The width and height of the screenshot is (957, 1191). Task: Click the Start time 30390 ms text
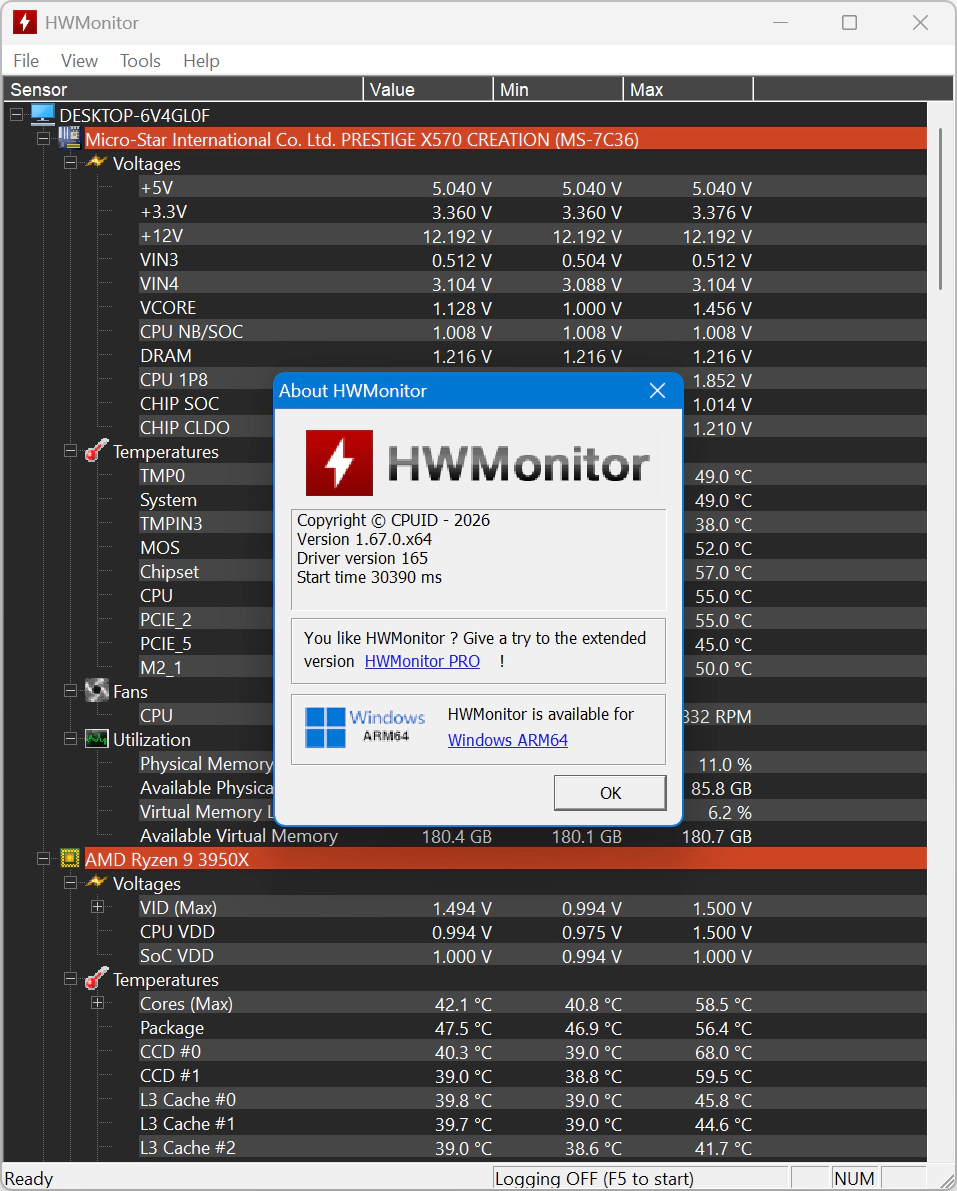[369, 577]
